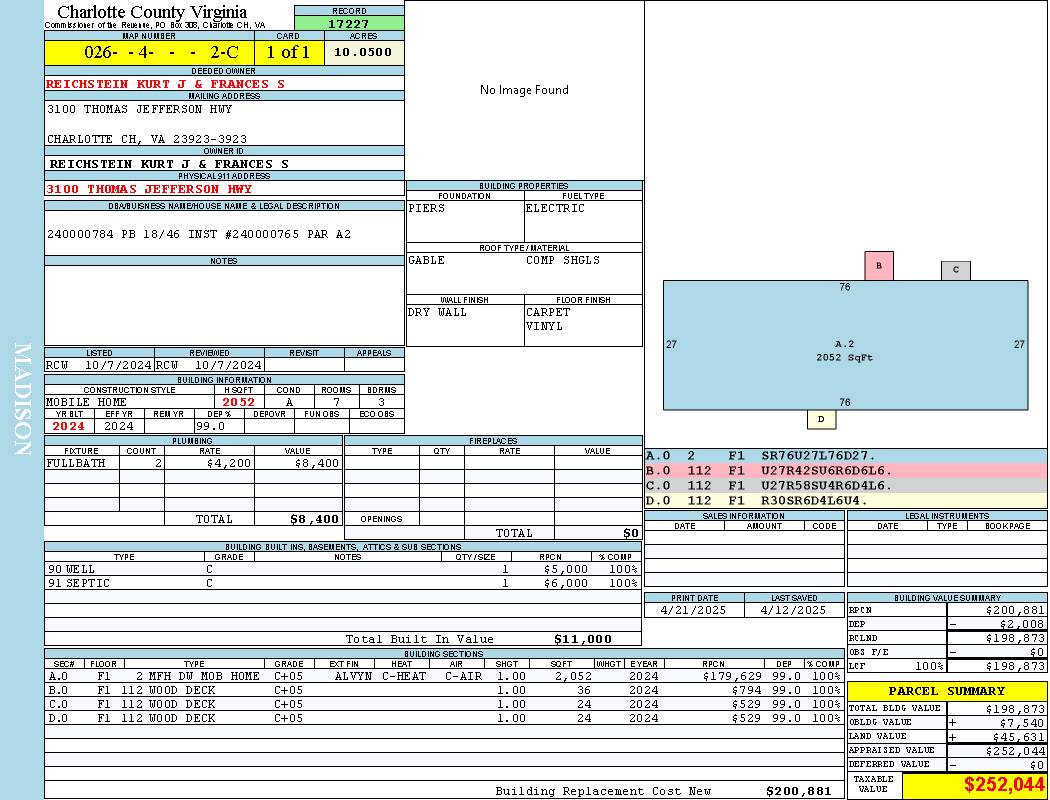Click the listed date RCW 10/7/2024
Viewport: 1050px width, 800px height.
(99, 366)
